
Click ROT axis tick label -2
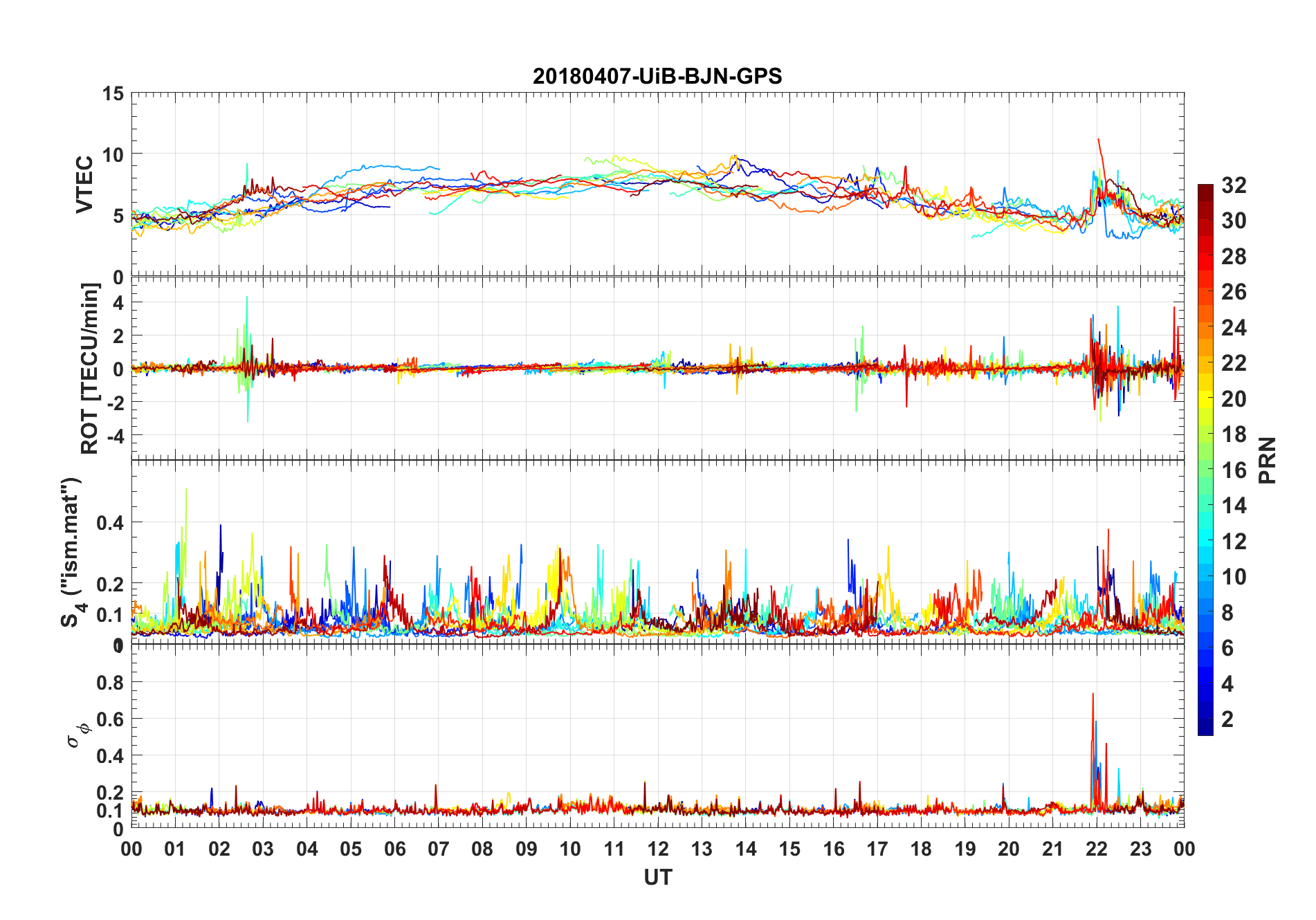pyautogui.click(x=114, y=403)
